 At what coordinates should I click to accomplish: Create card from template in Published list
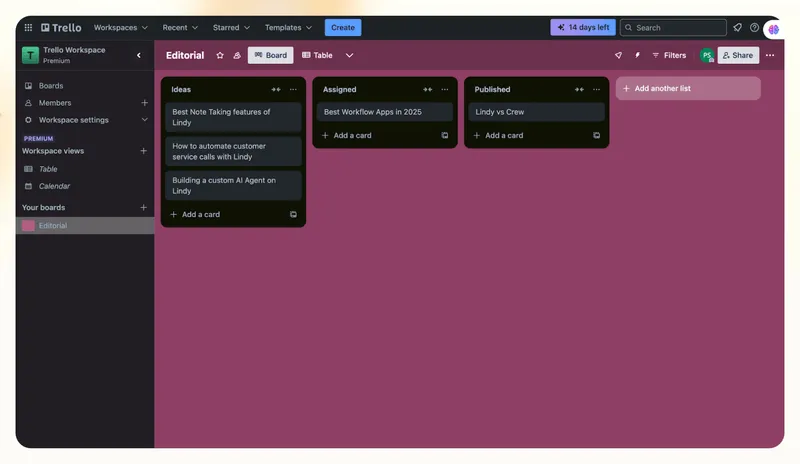click(596, 135)
